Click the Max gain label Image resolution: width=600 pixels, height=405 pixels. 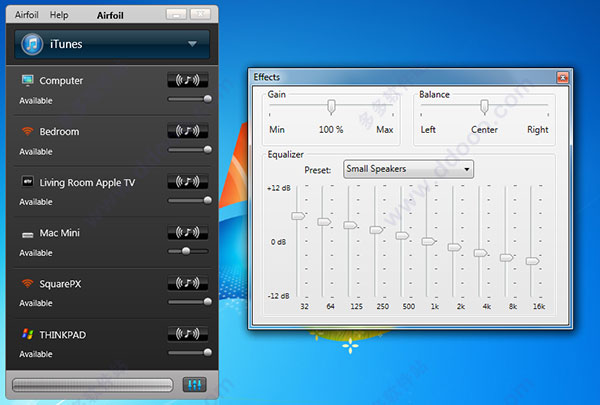[385, 130]
